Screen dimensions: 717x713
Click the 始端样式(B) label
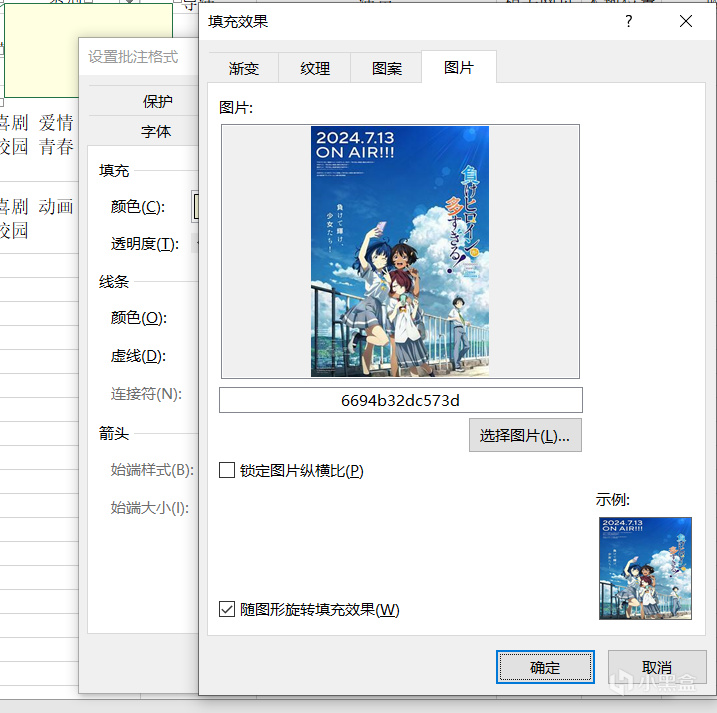(x=152, y=470)
